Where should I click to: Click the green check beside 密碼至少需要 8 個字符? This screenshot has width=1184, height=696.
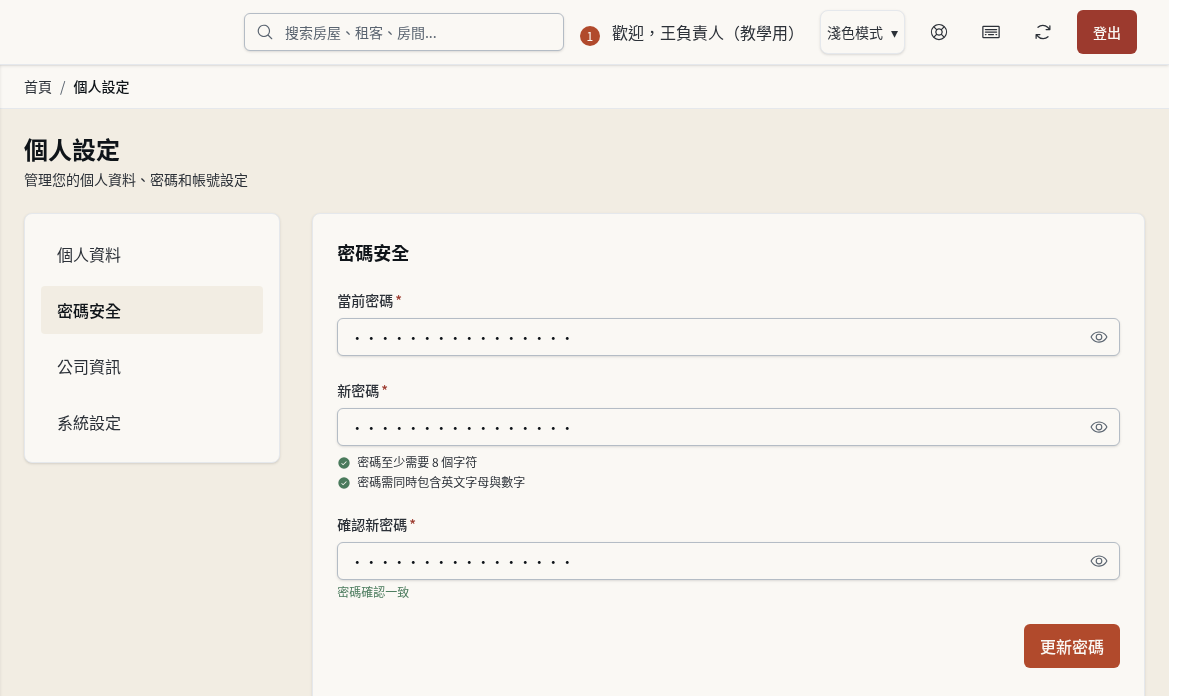(344, 463)
